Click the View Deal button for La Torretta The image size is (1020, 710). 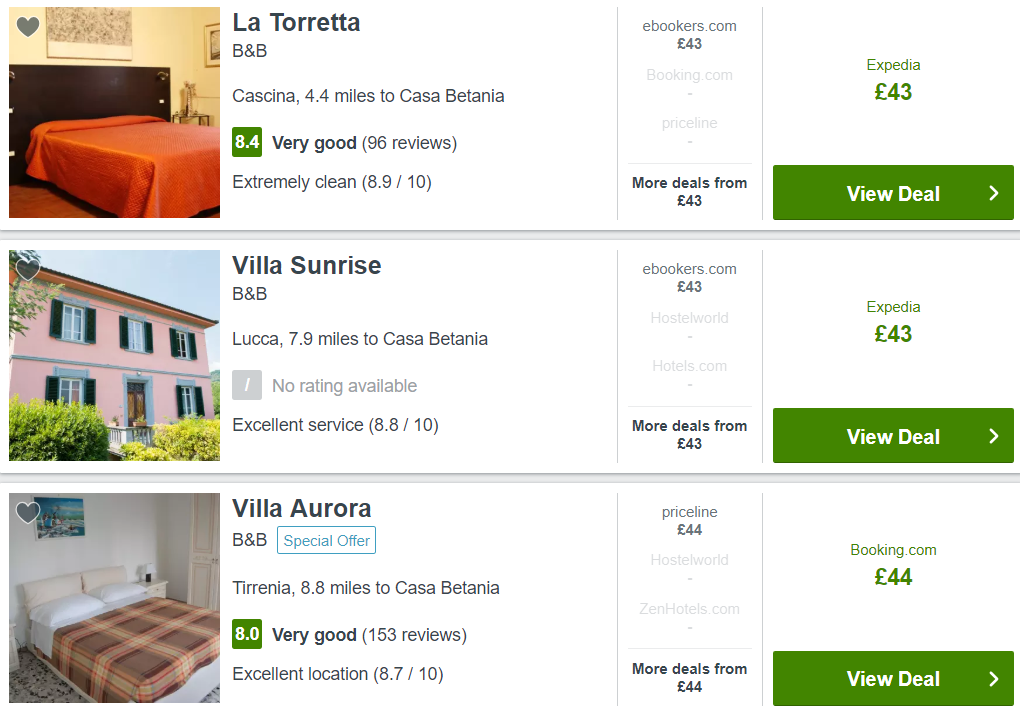point(893,193)
